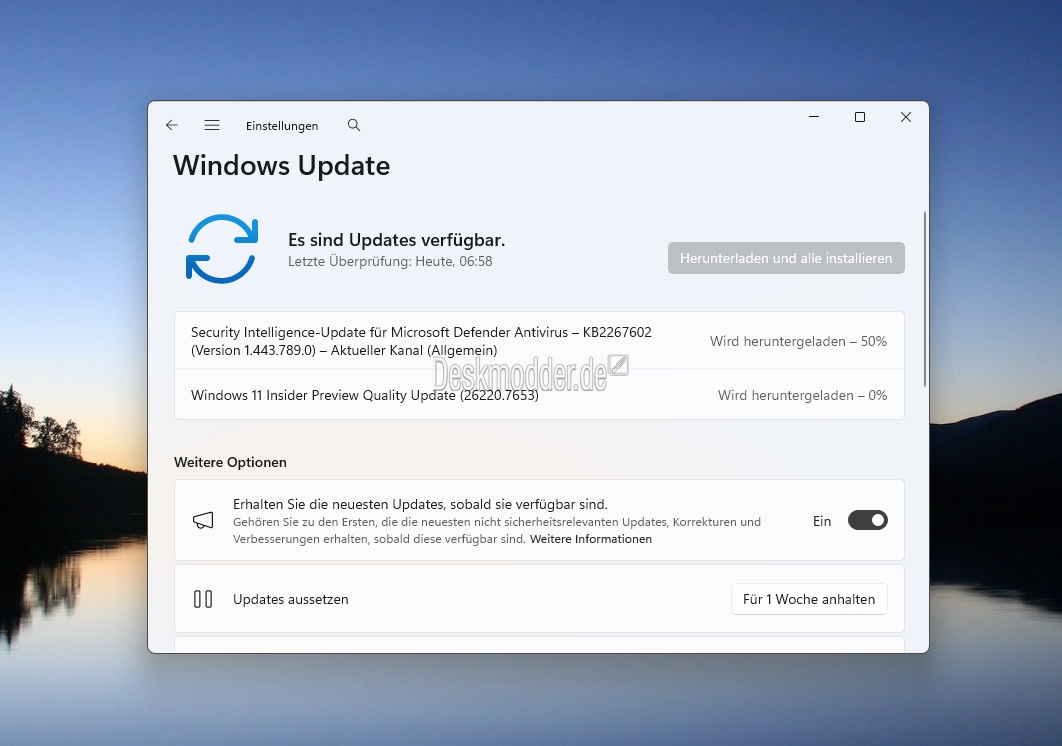Select the Security Intelligence-Update Defender entry
Screen dimensions: 1062x746
421,341
